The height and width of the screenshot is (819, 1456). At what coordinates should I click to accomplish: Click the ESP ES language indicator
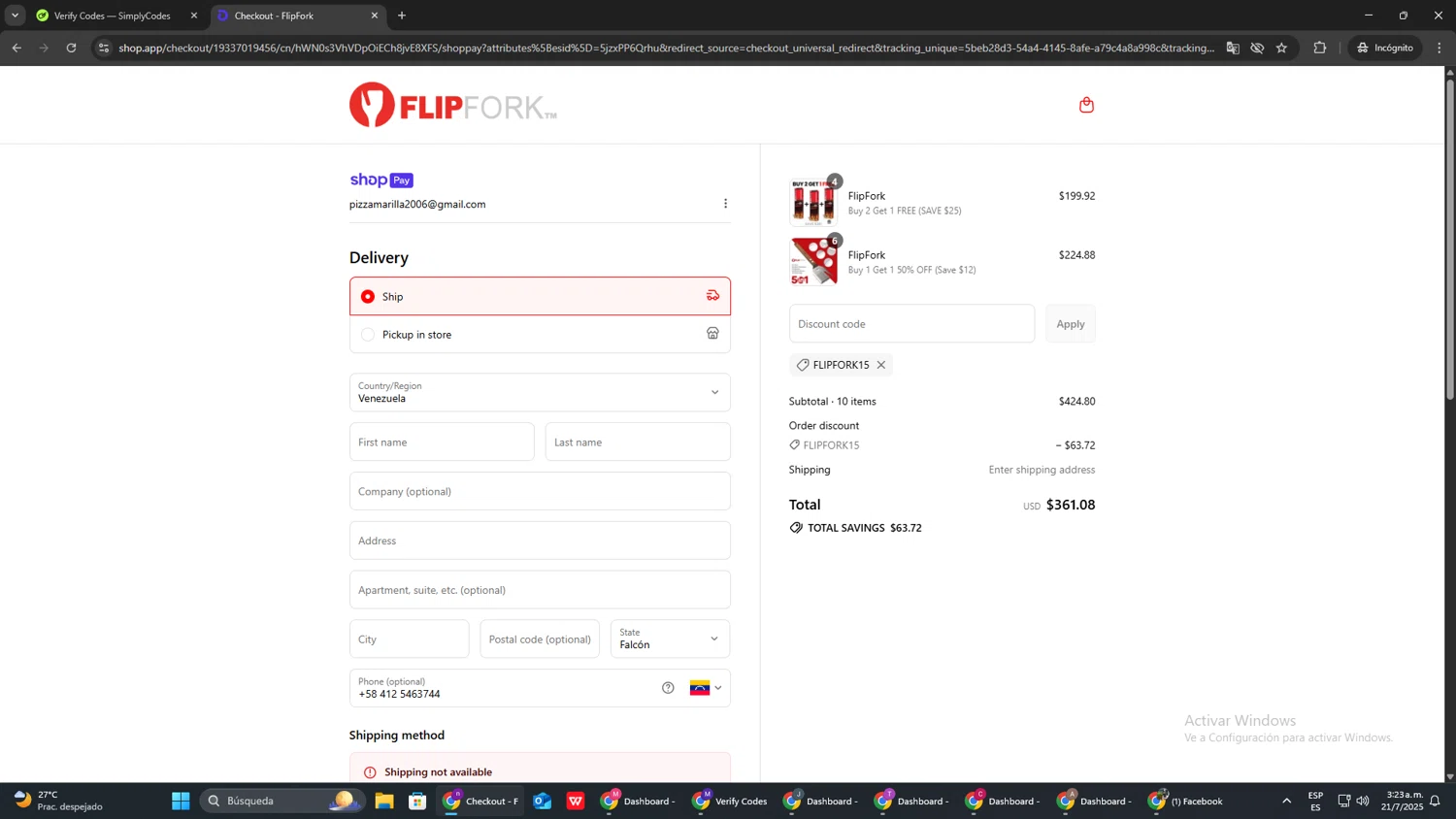tap(1316, 801)
